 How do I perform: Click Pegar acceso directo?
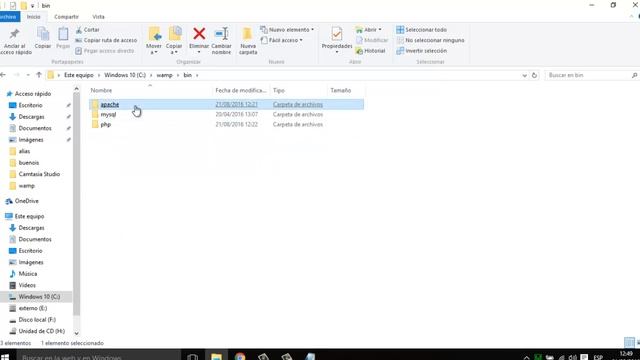coord(104,51)
